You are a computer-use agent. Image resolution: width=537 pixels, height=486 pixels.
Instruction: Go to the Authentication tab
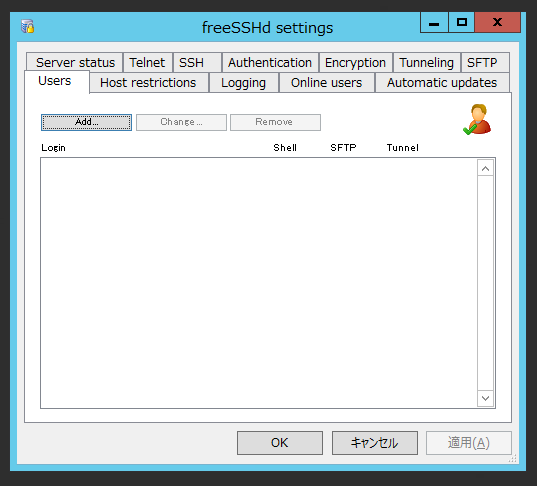(x=270, y=63)
